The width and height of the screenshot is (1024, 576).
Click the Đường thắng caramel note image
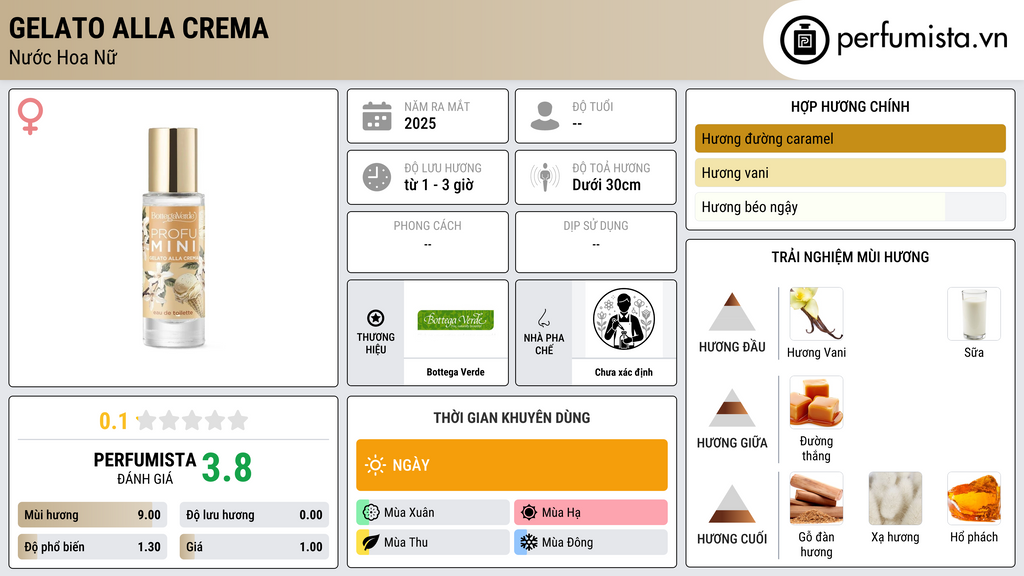pyautogui.click(x=816, y=402)
